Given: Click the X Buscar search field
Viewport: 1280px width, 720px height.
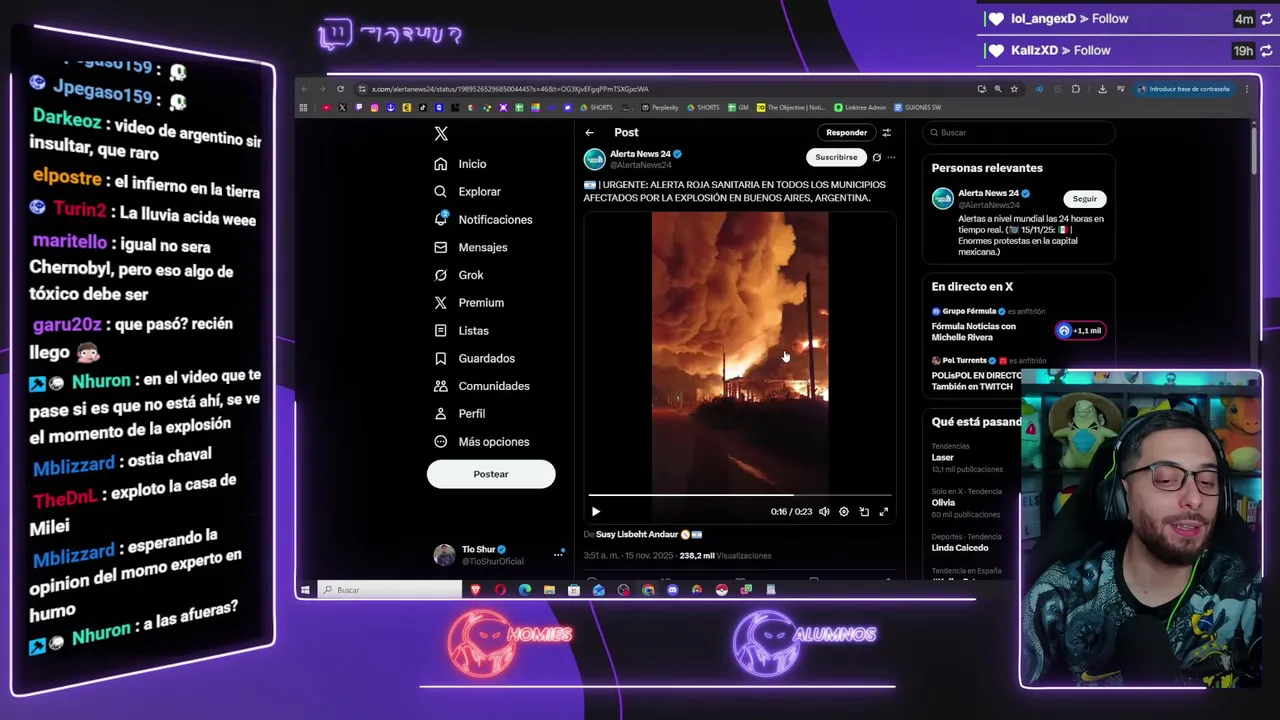Looking at the screenshot, I should tap(1018, 132).
